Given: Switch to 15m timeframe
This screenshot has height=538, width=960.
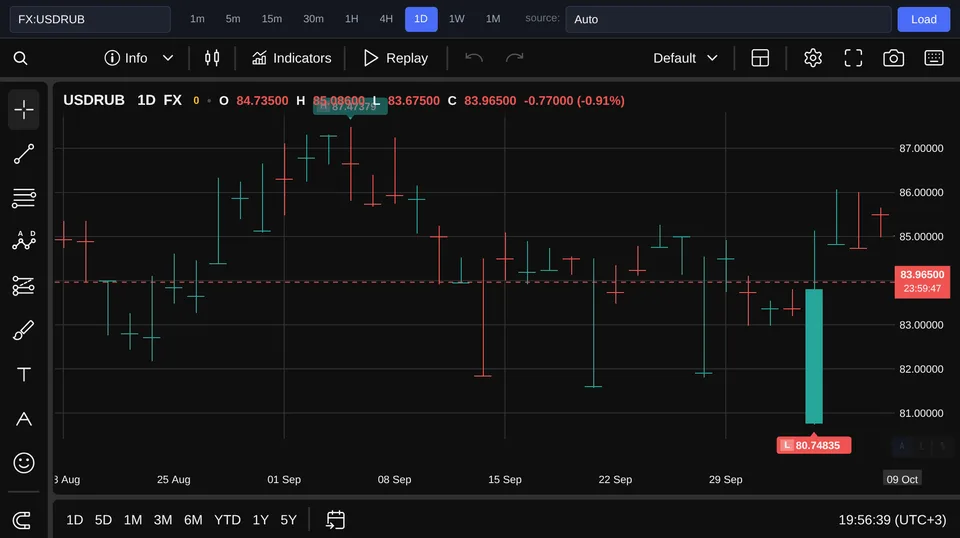Looking at the screenshot, I should point(272,19).
